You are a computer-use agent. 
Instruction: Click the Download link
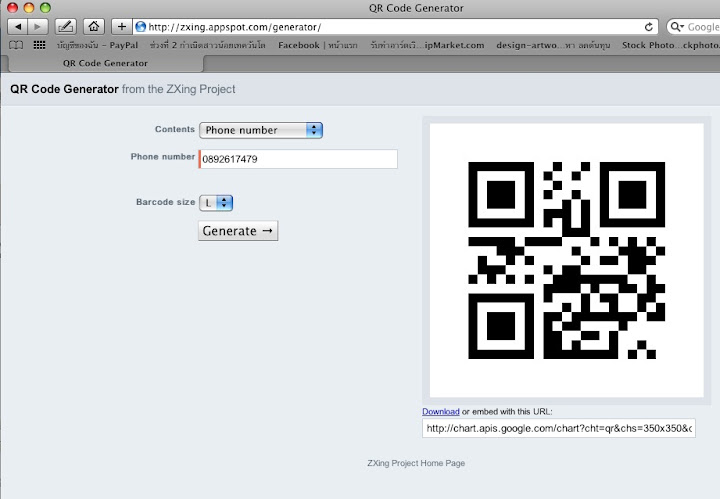(x=441, y=412)
